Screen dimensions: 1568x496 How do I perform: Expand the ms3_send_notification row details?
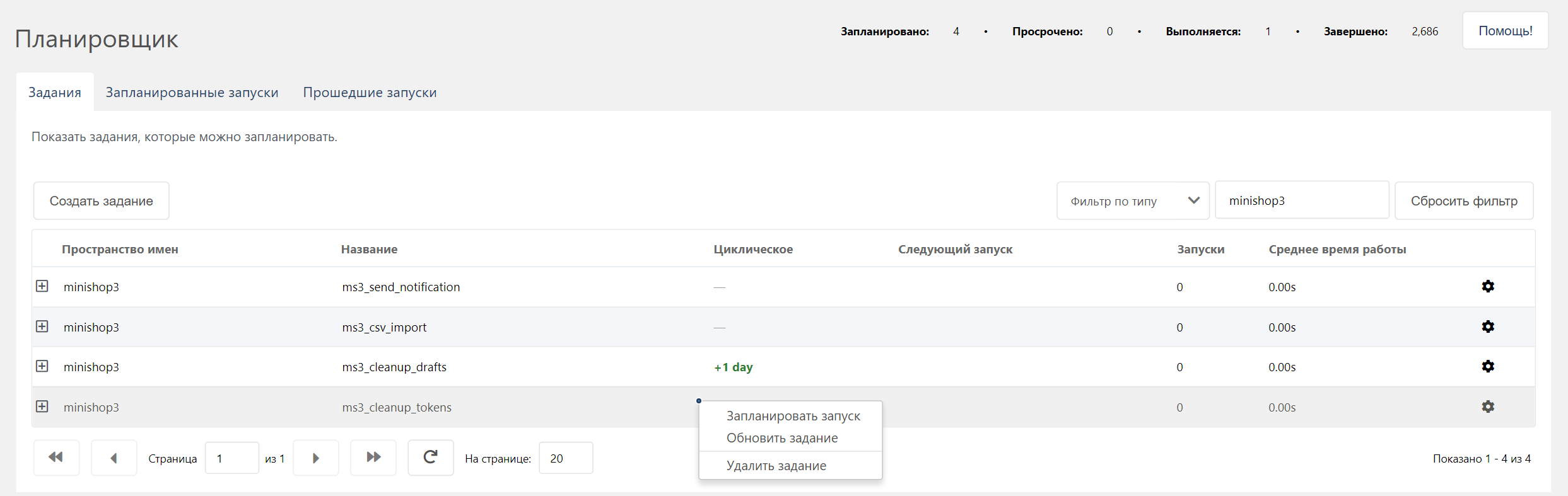click(42, 286)
